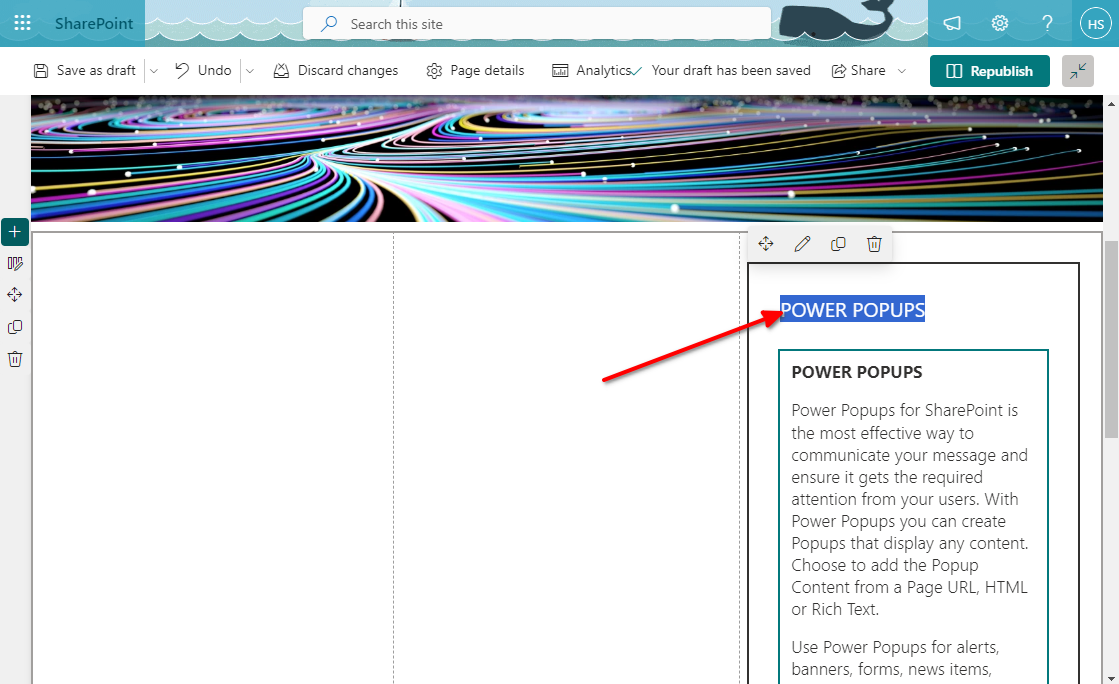Duplicate the section from the left rail
Screen dimensions: 1119x684
click(15, 327)
